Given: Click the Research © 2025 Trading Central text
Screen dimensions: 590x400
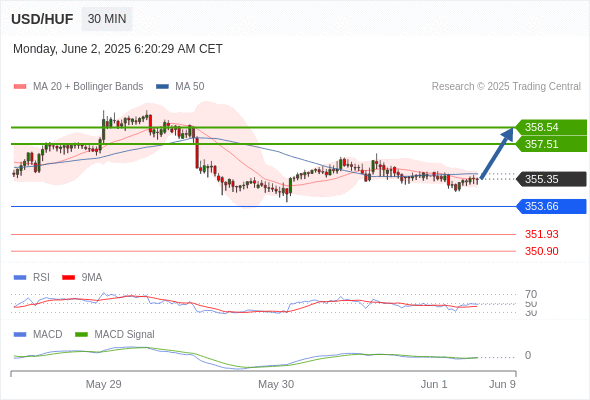Looking at the screenshot, I should click(x=506, y=87).
